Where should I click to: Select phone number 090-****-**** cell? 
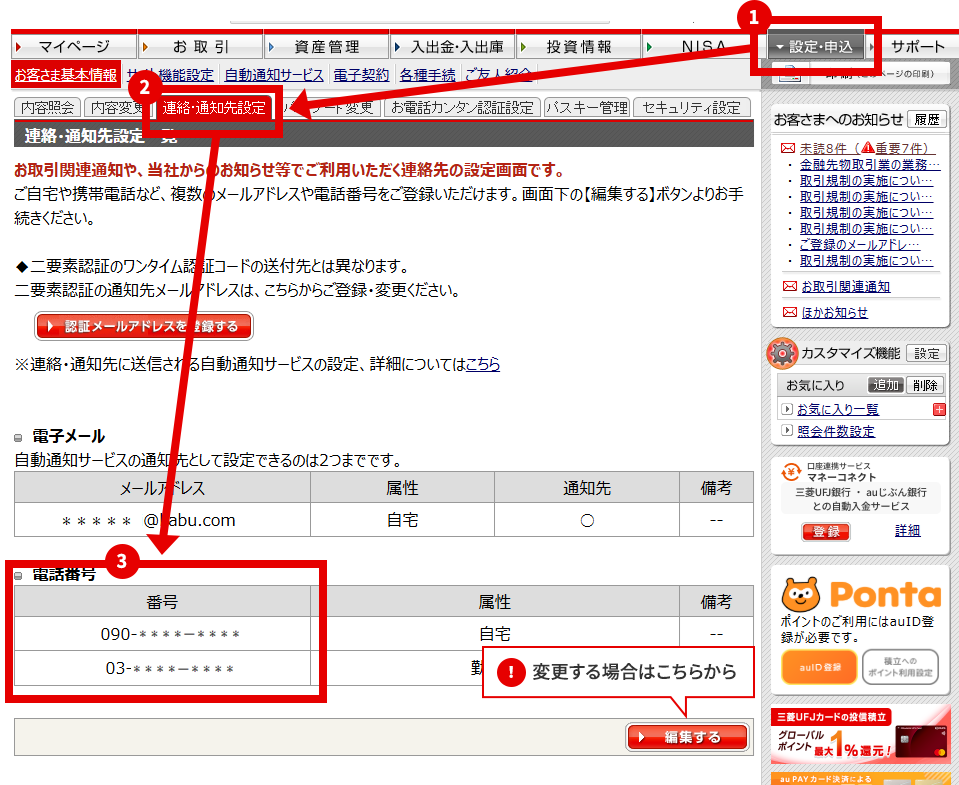(x=162, y=633)
